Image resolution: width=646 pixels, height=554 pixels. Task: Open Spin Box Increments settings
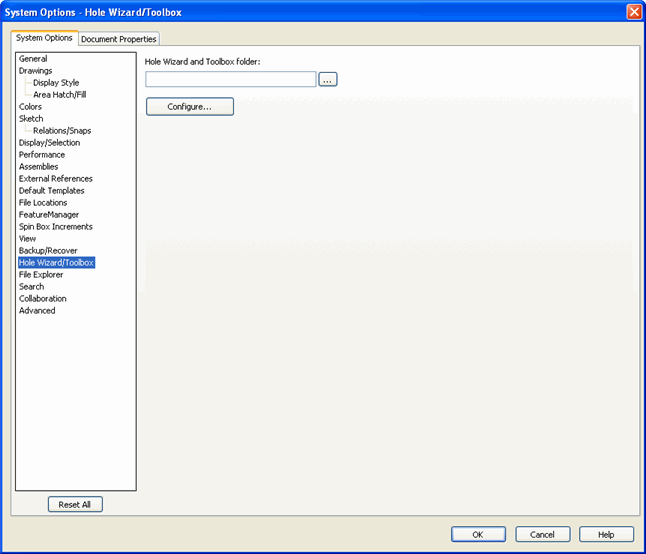click(56, 226)
